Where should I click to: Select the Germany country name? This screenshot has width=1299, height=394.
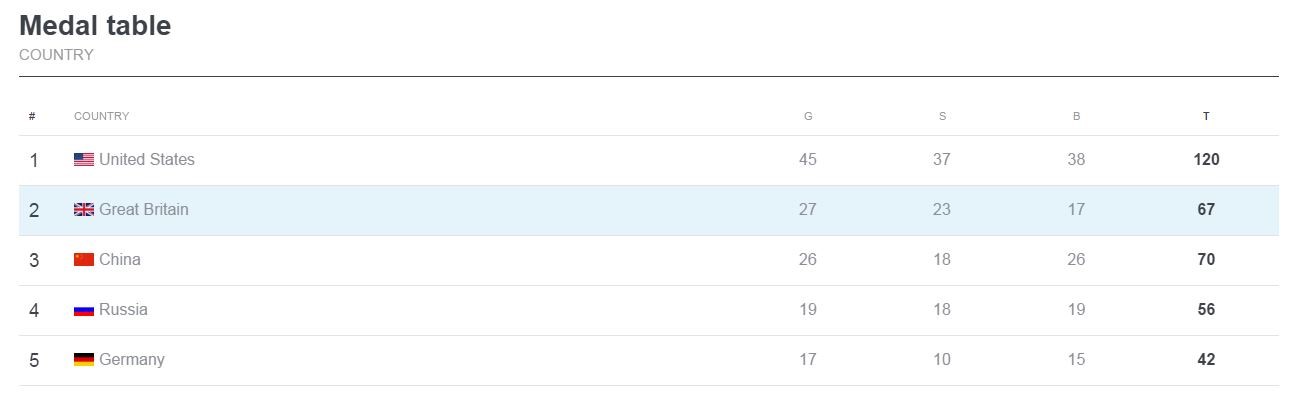point(132,360)
